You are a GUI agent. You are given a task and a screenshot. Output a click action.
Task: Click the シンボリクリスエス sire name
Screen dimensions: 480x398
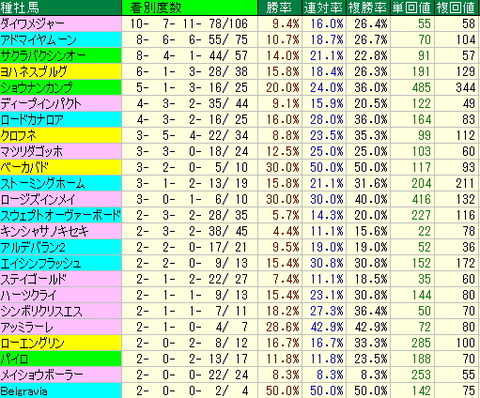coord(41,312)
